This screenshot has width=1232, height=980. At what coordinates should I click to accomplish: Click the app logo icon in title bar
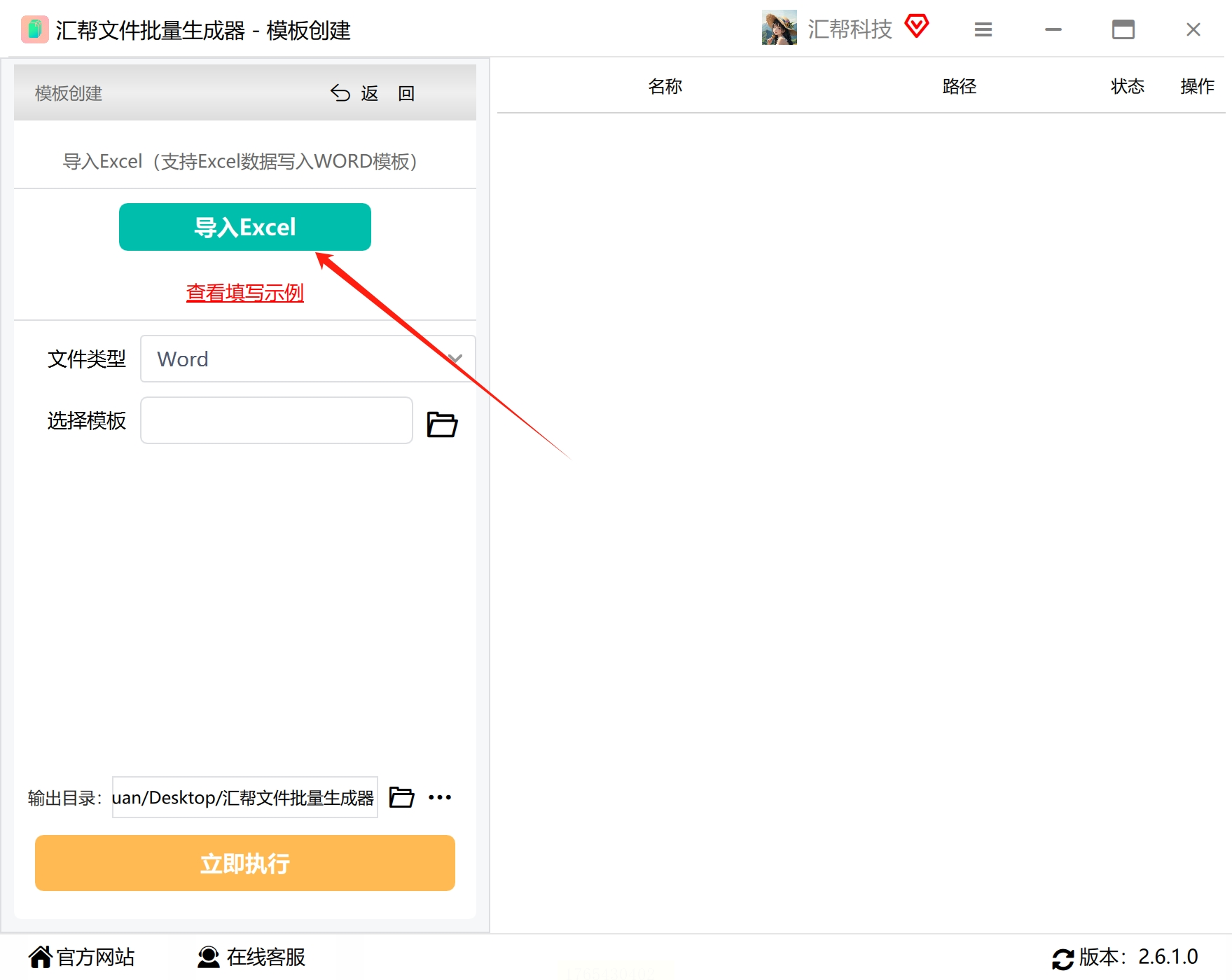coord(34,29)
